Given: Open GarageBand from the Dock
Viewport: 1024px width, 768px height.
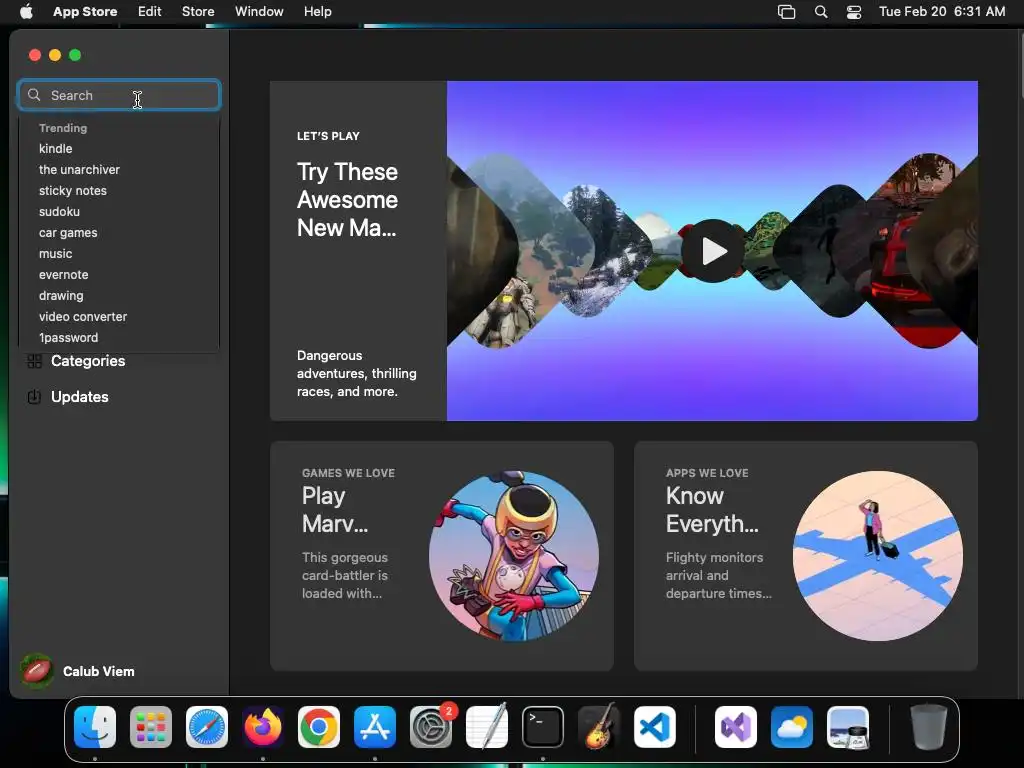Looking at the screenshot, I should coord(599,726).
